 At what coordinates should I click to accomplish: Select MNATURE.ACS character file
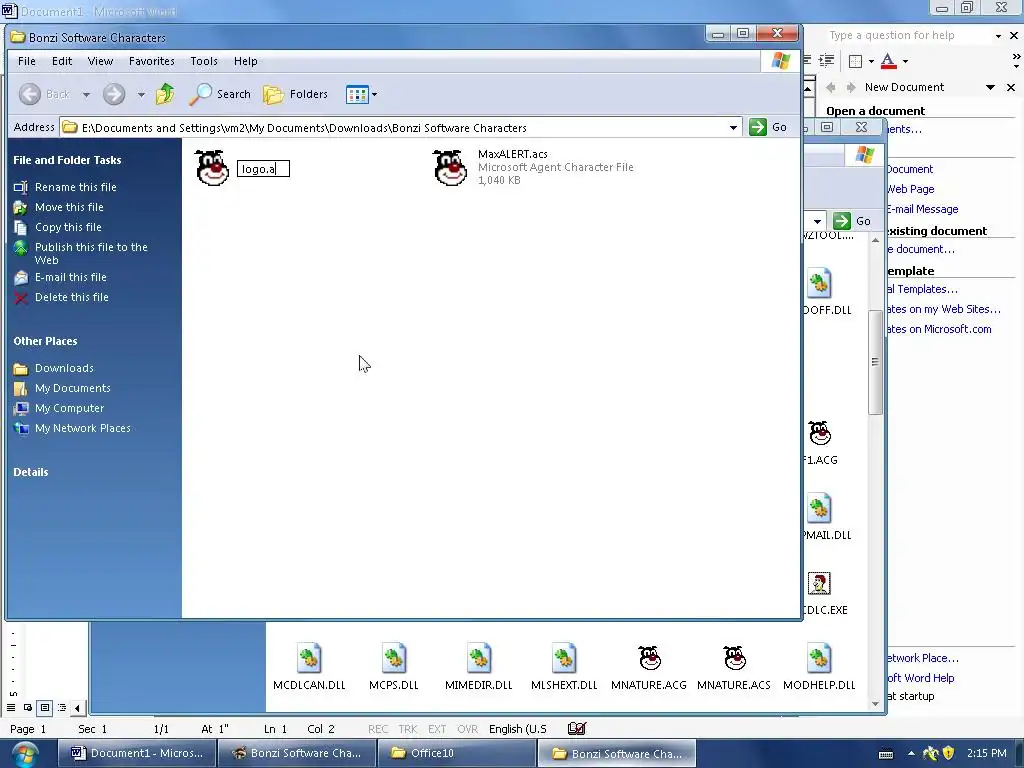coord(734,667)
